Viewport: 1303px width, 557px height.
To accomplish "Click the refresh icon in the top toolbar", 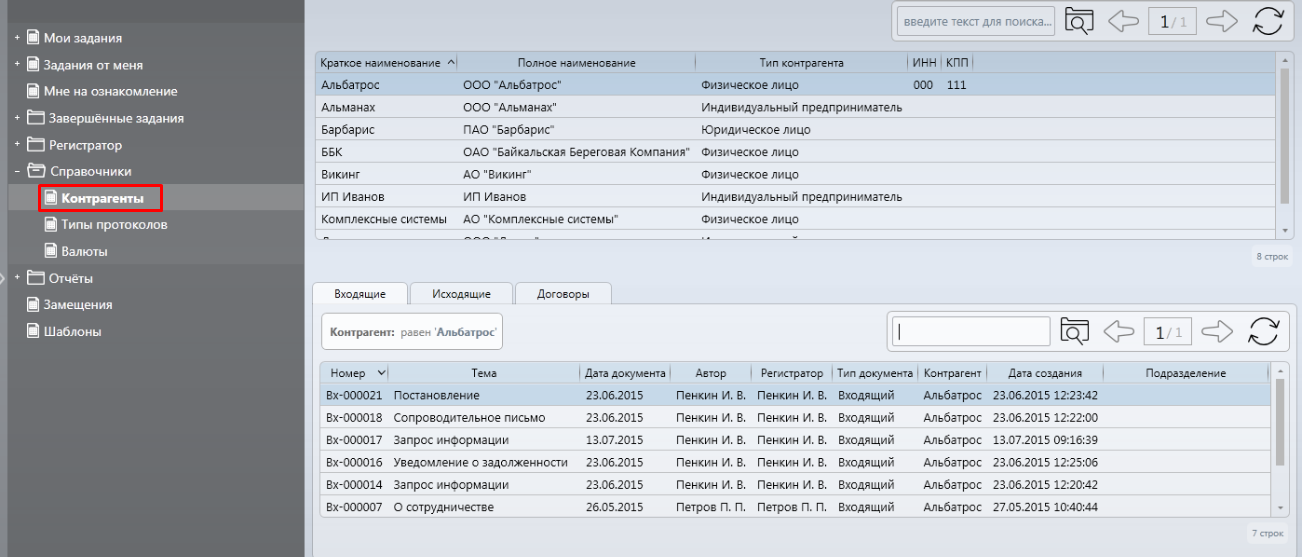I will (x=1267, y=21).
